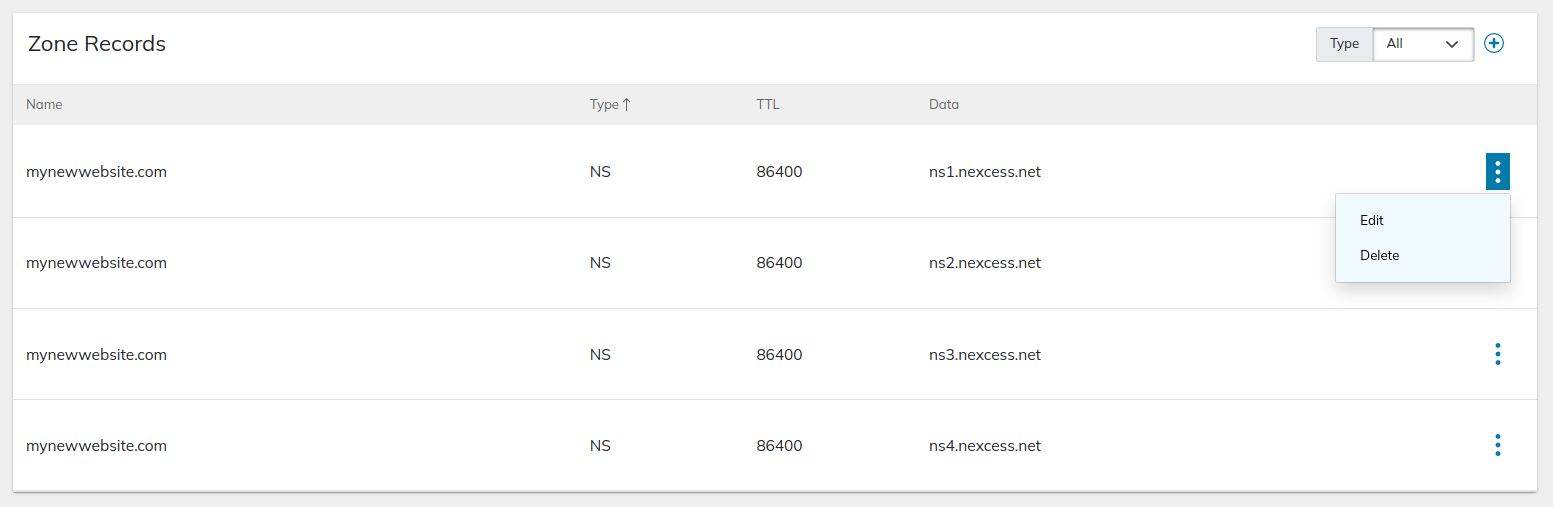
Task: Click the TTL column header
Action: pyautogui.click(x=767, y=104)
